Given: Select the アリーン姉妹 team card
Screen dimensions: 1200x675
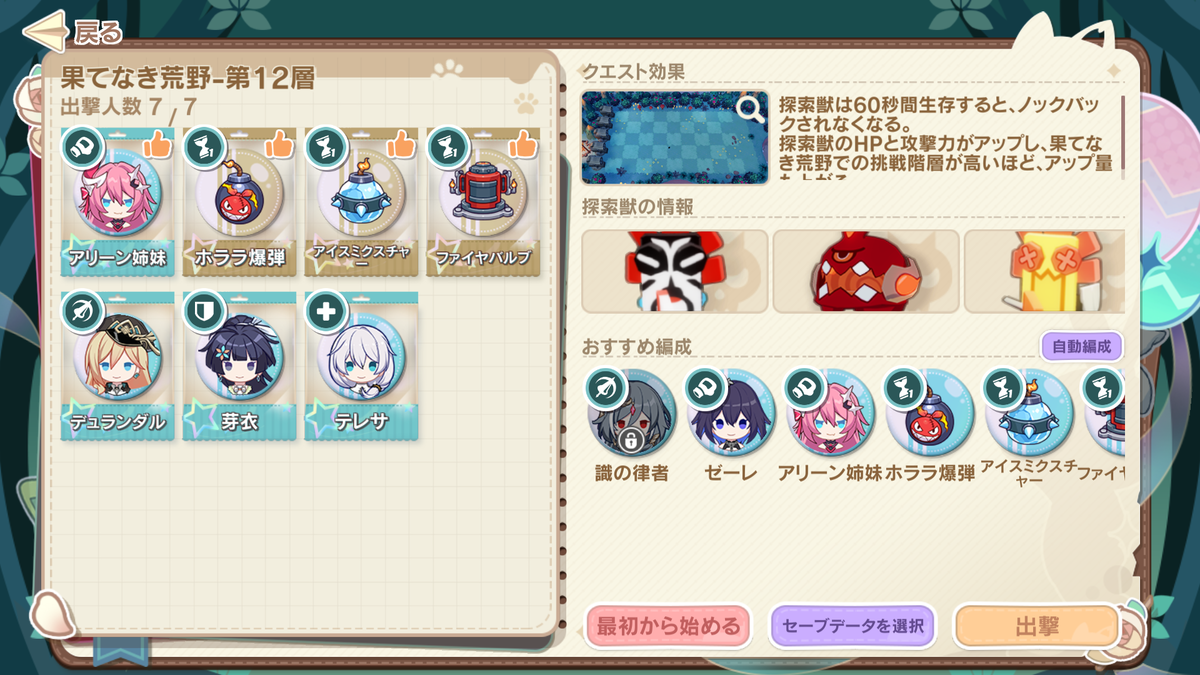Looking at the screenshot, I should (x=118, y=202).
